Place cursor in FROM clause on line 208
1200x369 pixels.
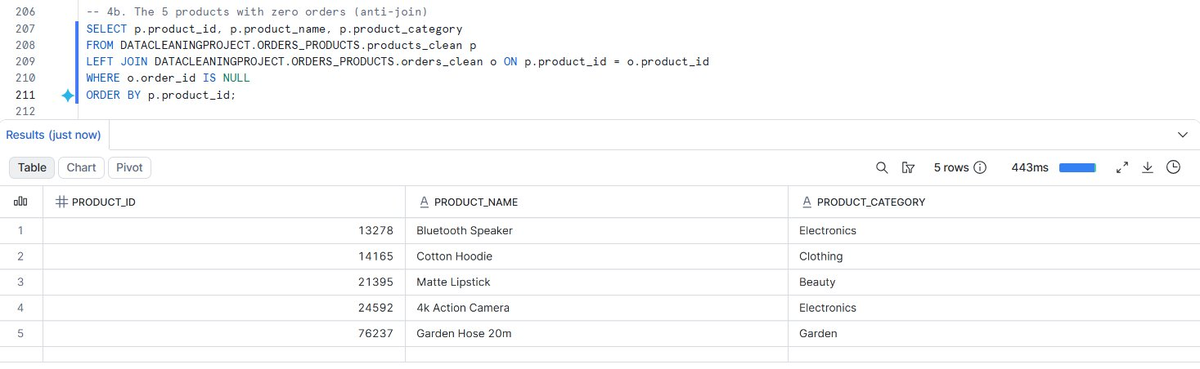tap(281, 46)
